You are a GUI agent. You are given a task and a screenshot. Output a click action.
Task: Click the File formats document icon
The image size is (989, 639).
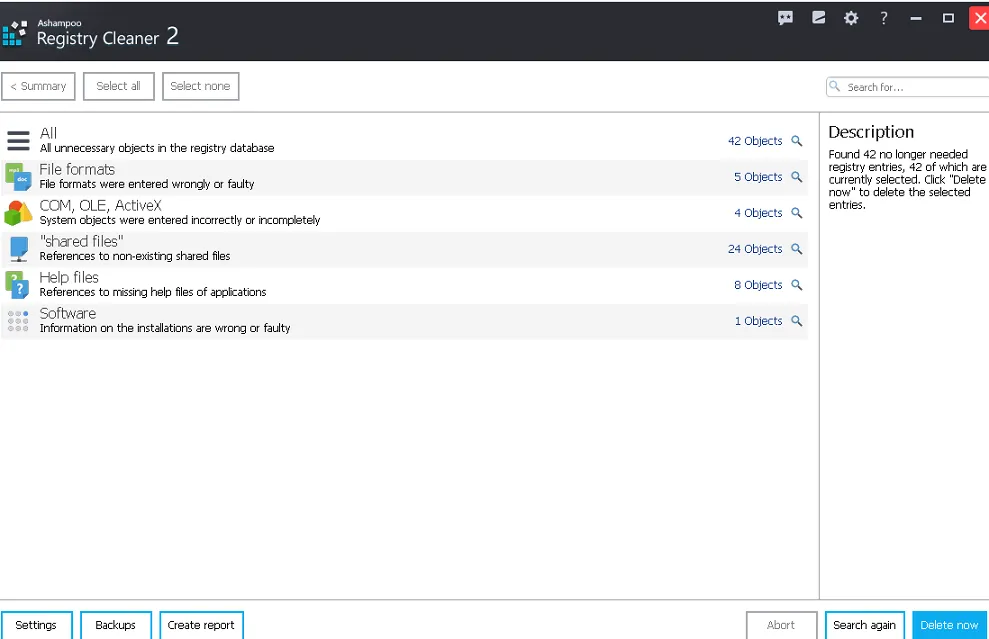coord(18,176)
